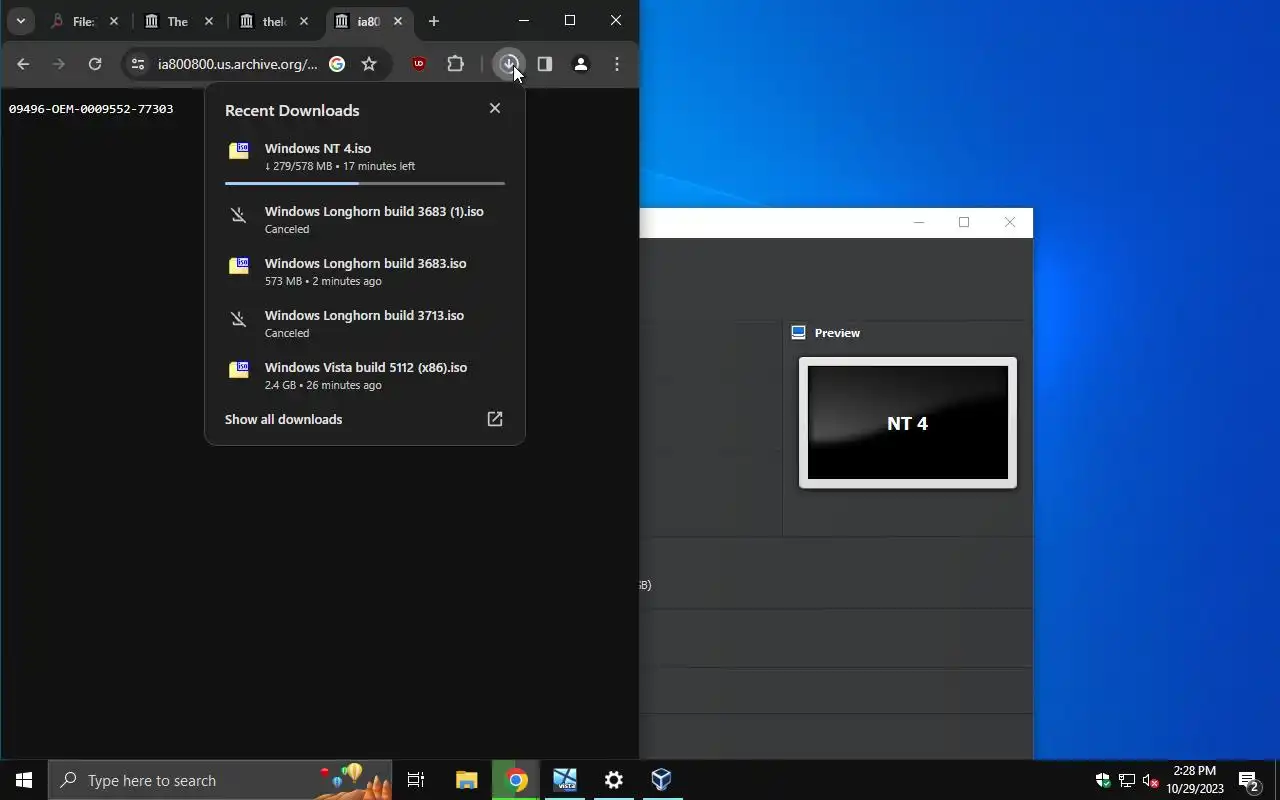Open the notification center icon
Viewport: 1280px width, 800px height.
tap(1249, 780)
